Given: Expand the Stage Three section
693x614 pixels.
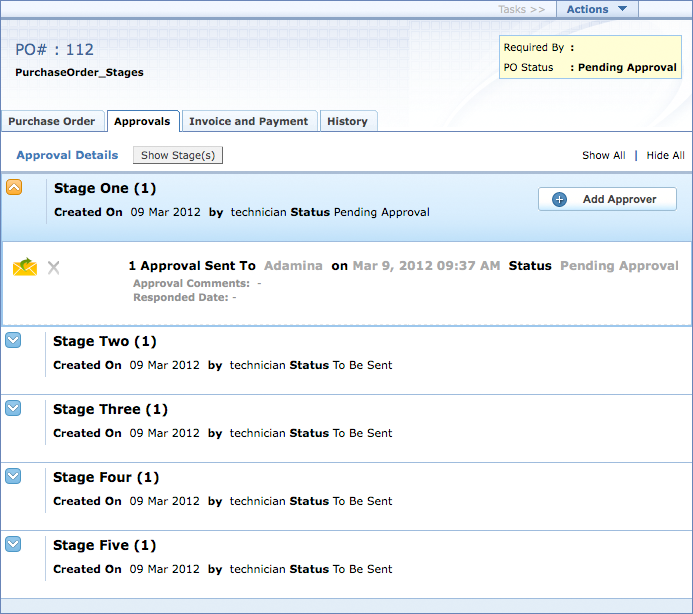Looking at the screenshot, I should tap(13, 408).
